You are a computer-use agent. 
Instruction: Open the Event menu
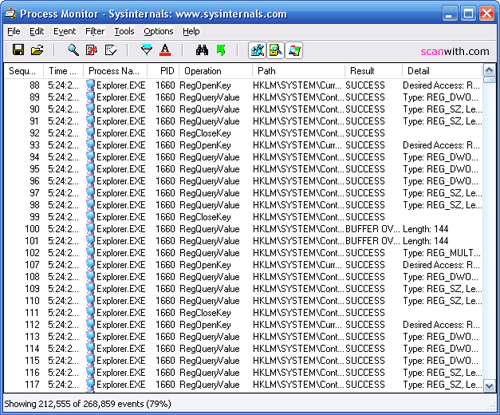(64, 31)
